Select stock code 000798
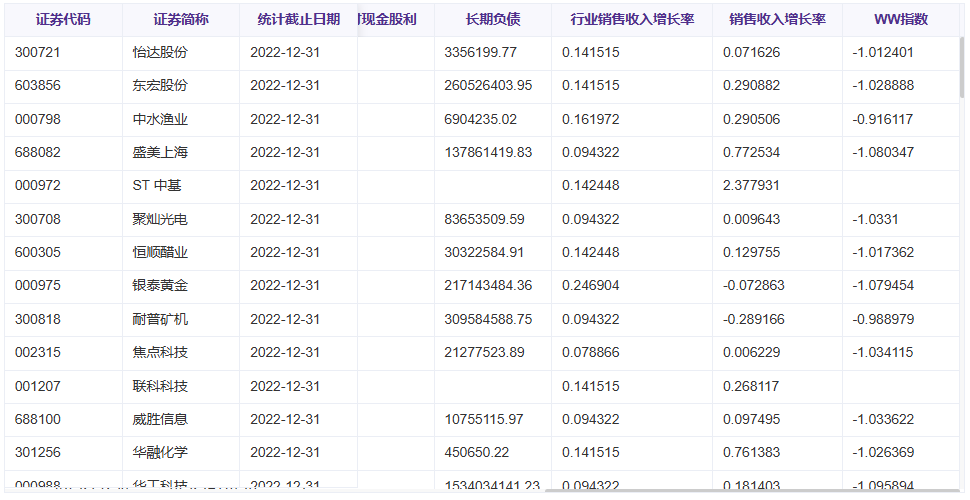Viewport: 970px width, 500px height. tap(38, 119)
